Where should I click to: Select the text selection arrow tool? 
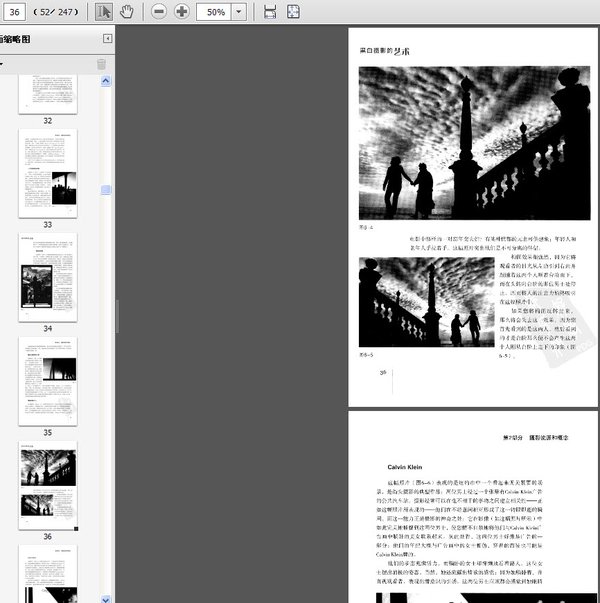tap(104, 12)
